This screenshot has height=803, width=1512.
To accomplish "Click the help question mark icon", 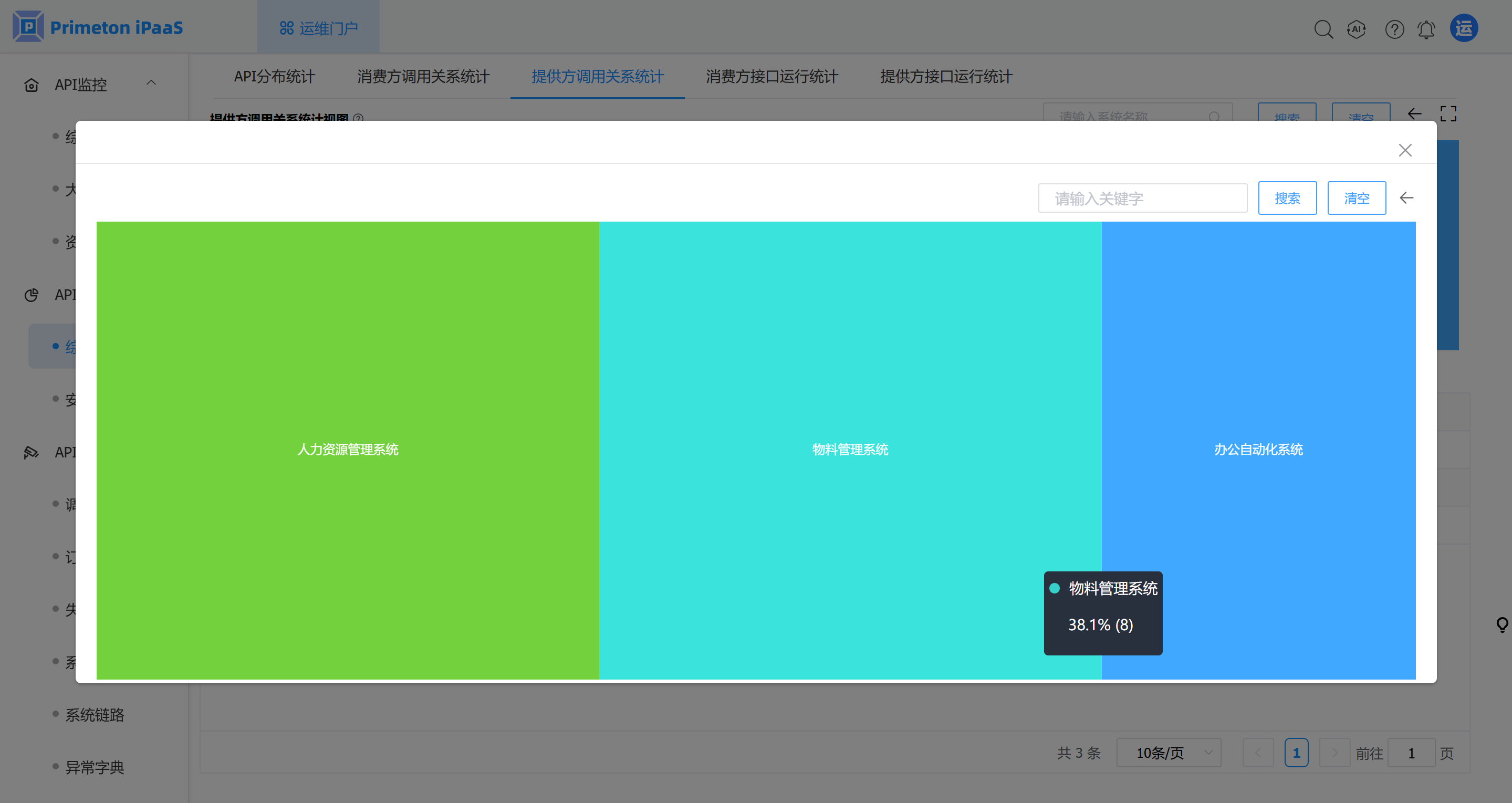I will 1394,29.
